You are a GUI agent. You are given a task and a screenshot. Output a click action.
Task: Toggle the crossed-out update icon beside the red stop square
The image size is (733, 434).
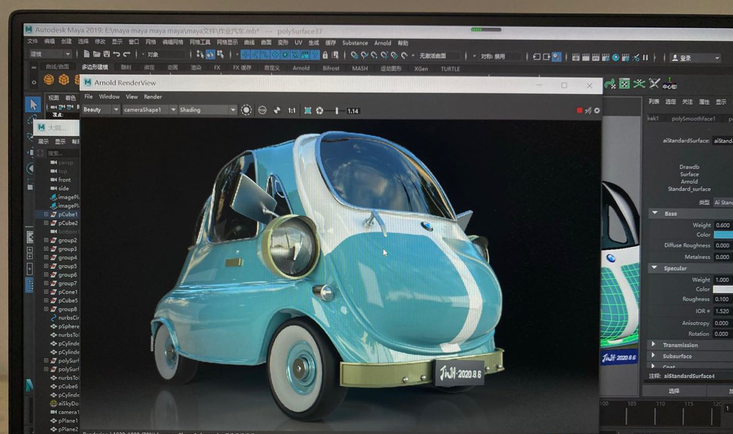point(588,110)
